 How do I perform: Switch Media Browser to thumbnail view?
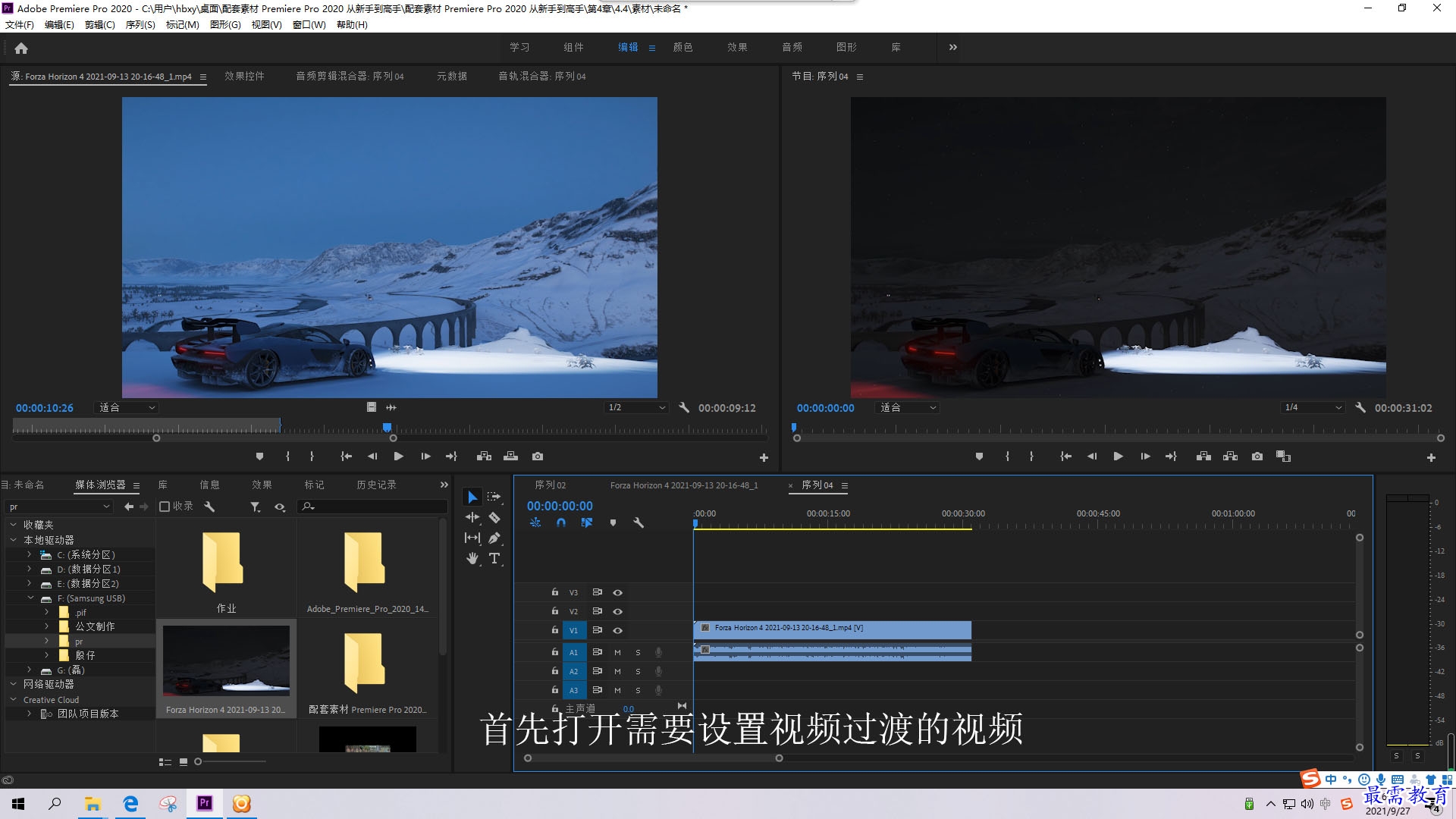pyautogui.click(x=184, y=762)
